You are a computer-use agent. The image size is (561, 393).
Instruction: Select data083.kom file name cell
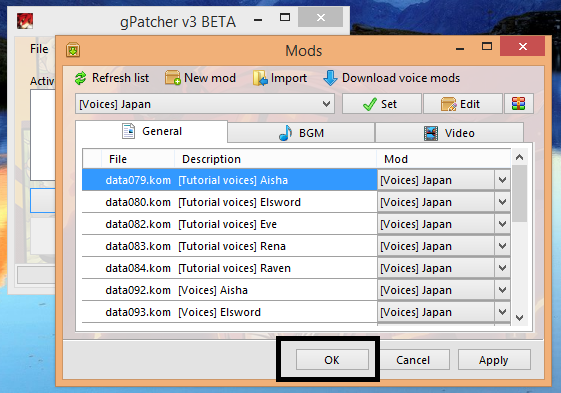click(138, 246)
